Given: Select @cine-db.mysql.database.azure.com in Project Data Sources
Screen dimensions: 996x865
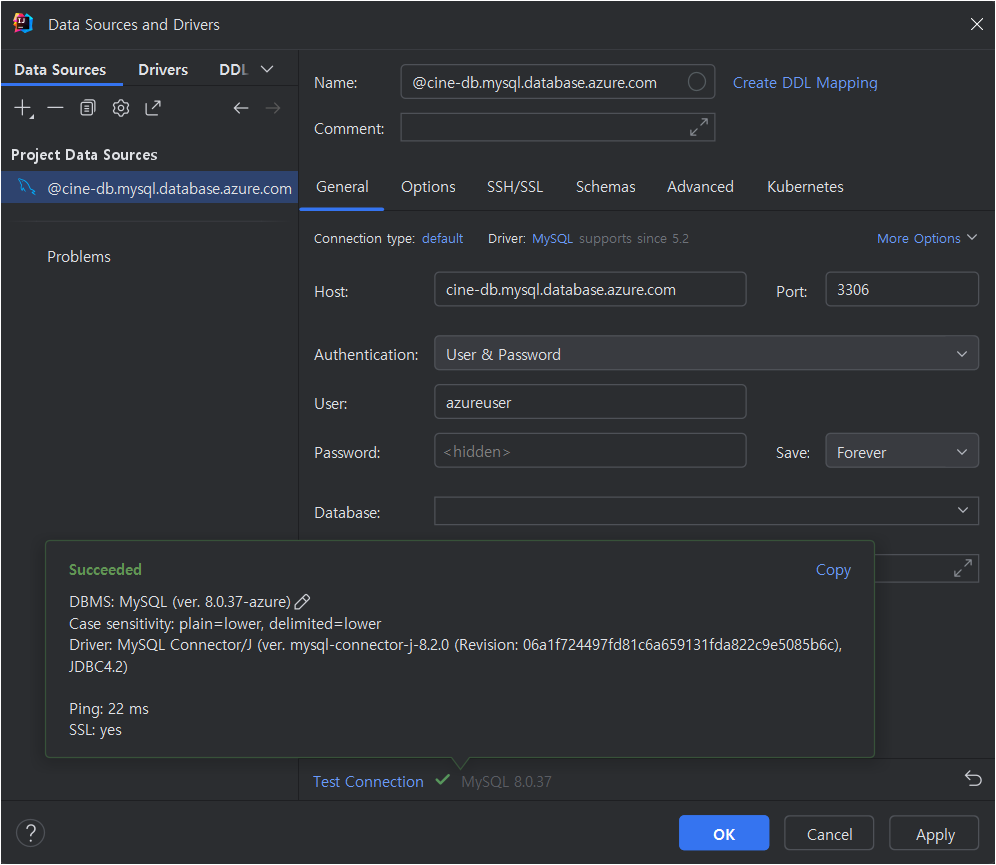Looking at the screenshot, I should [150, 187].
